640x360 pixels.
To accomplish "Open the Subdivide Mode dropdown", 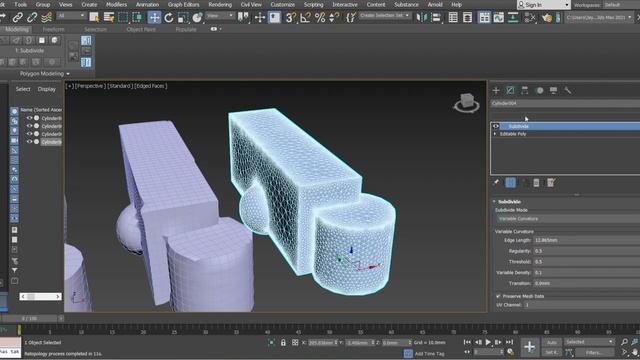I will [x=568, y=219].
